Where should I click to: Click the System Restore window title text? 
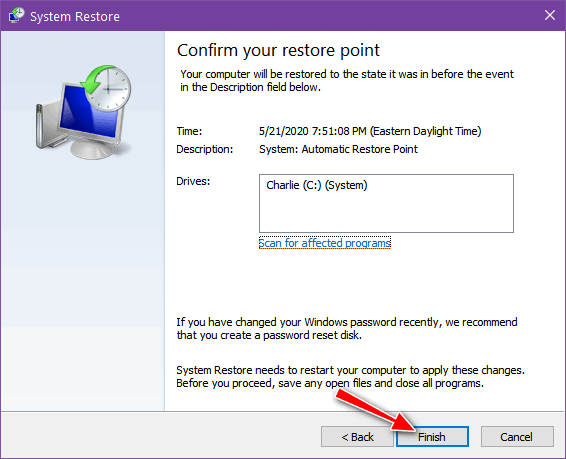click(x=75, y=17)
